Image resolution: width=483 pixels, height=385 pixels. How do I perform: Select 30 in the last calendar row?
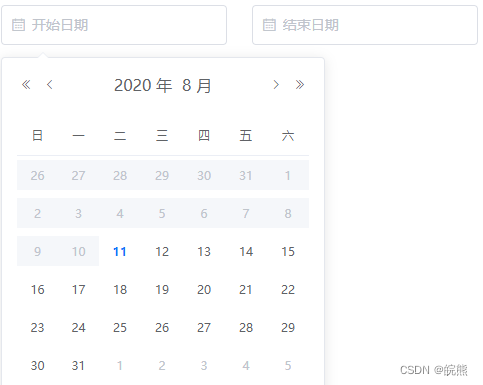click(x=37, y=365)
